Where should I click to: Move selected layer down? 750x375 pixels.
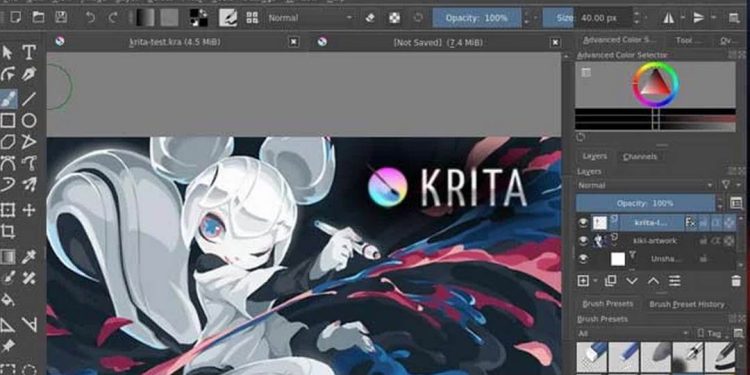coord(632,281)
